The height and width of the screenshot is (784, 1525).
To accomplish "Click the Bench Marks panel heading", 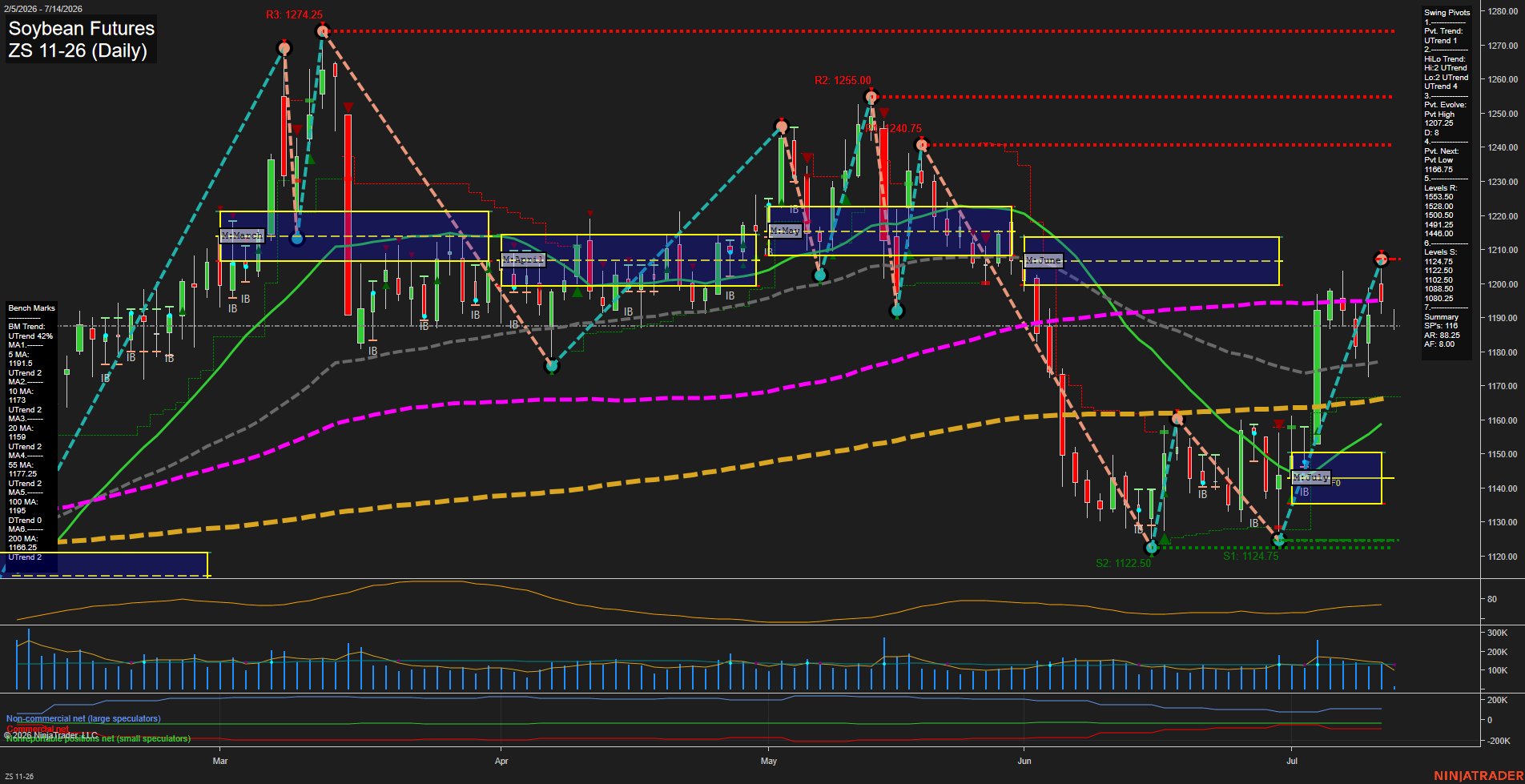I will pos(32,308).
